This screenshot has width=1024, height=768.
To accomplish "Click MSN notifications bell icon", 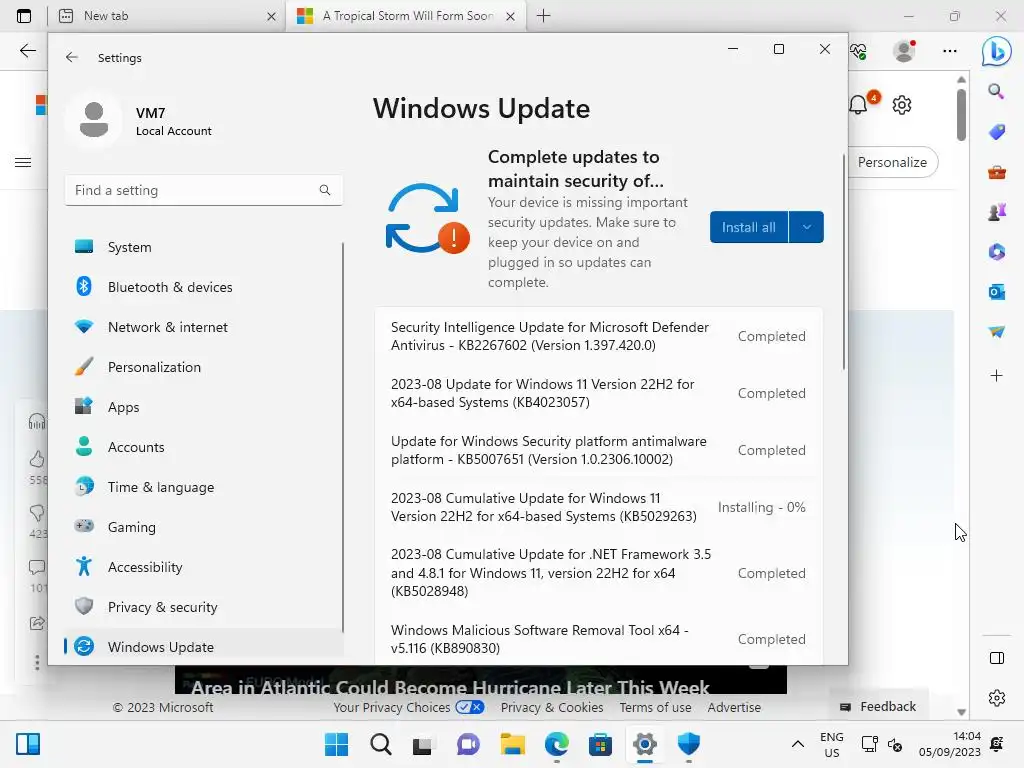I will pyautogui.click(x=859, y=104).
